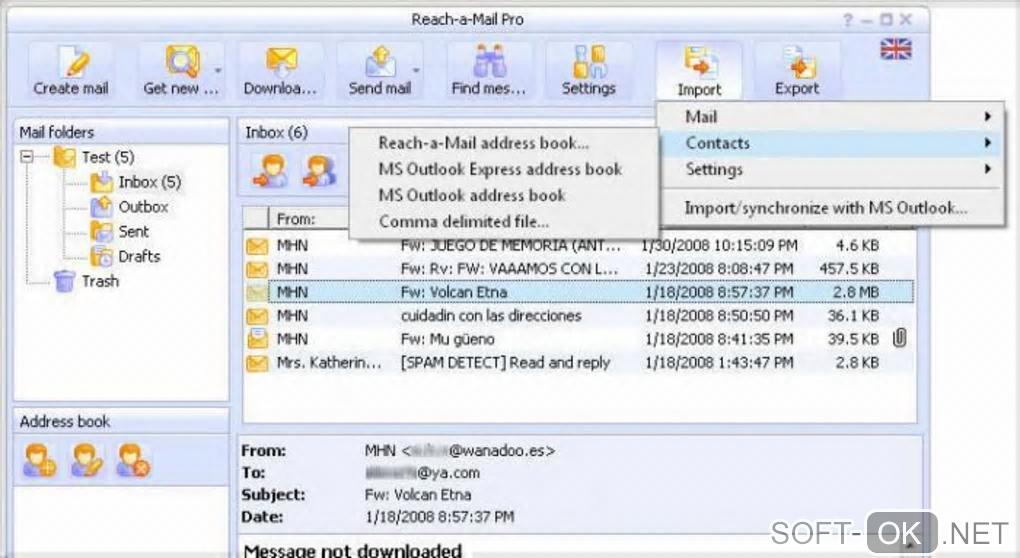Open the Settings toolbar icon
This screenshot has width=1020, height=558.
pos(589,71)
